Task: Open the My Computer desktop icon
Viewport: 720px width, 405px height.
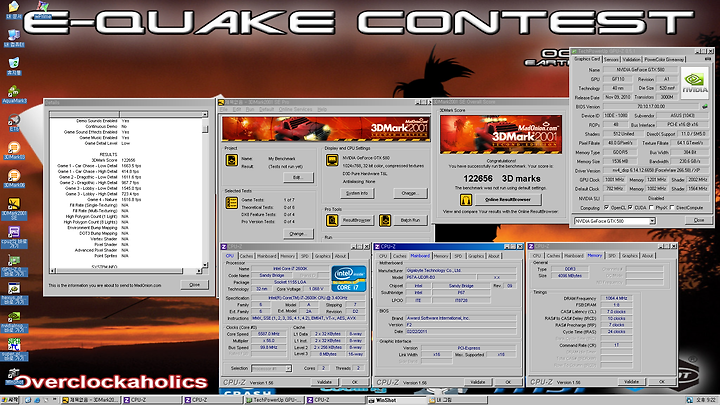Action: (14, 38)
